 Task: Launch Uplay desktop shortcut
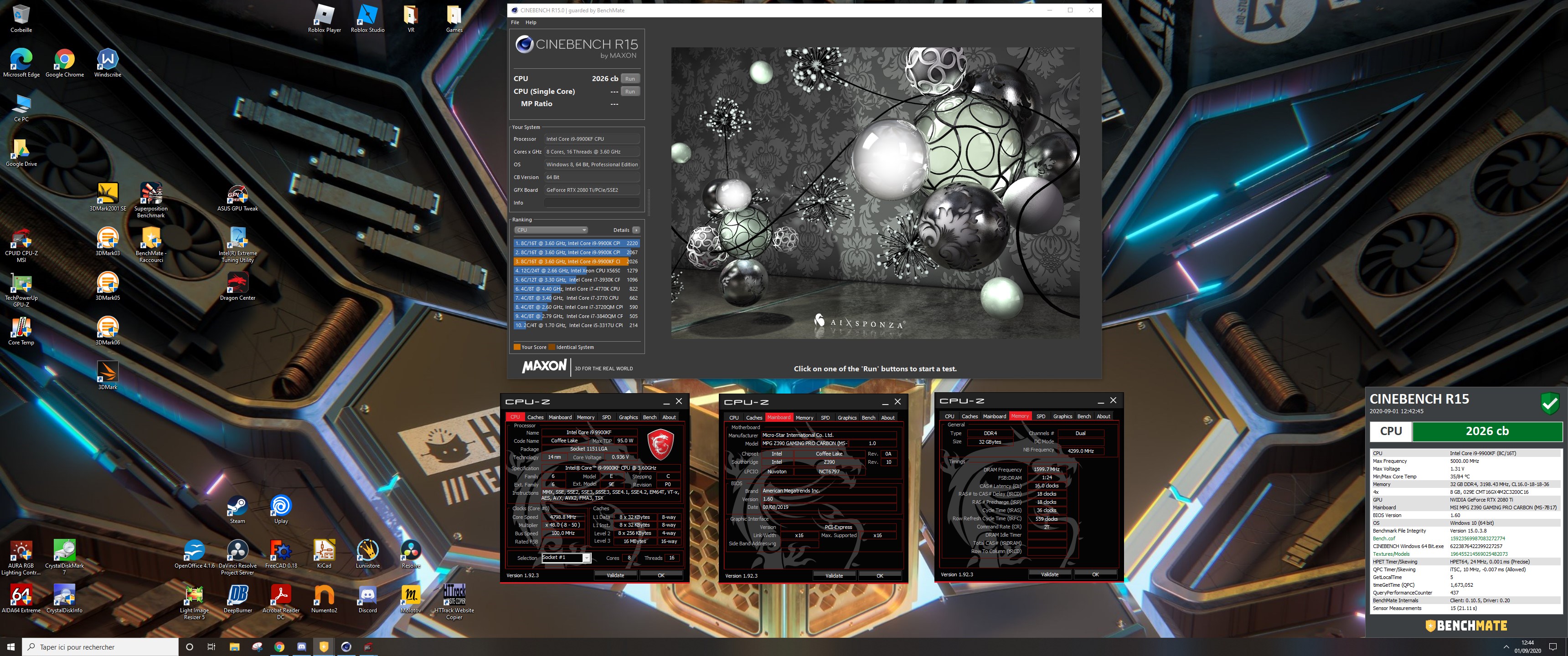click(281, 510)
